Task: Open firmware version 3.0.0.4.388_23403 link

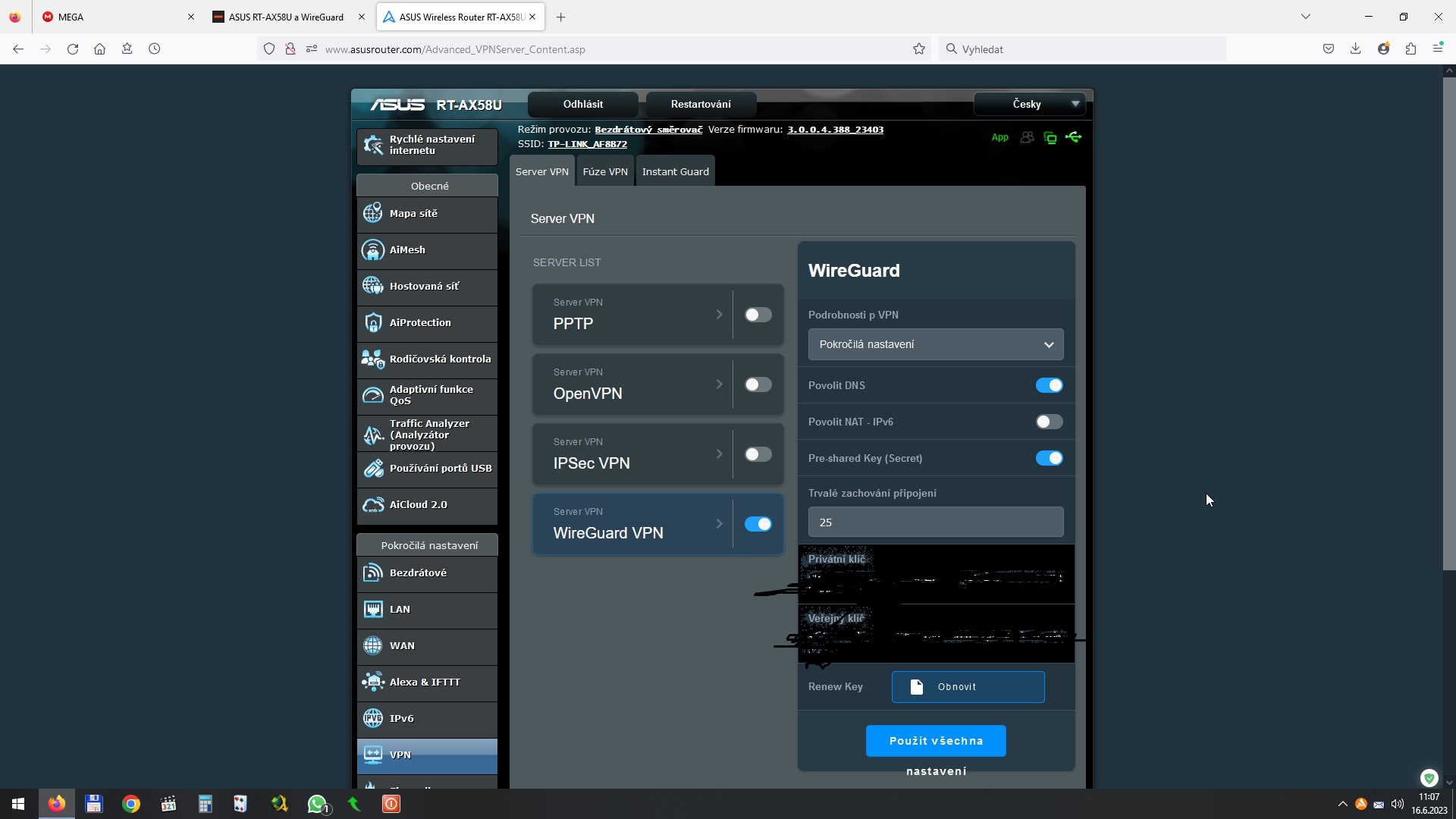Action: point(835,130)
